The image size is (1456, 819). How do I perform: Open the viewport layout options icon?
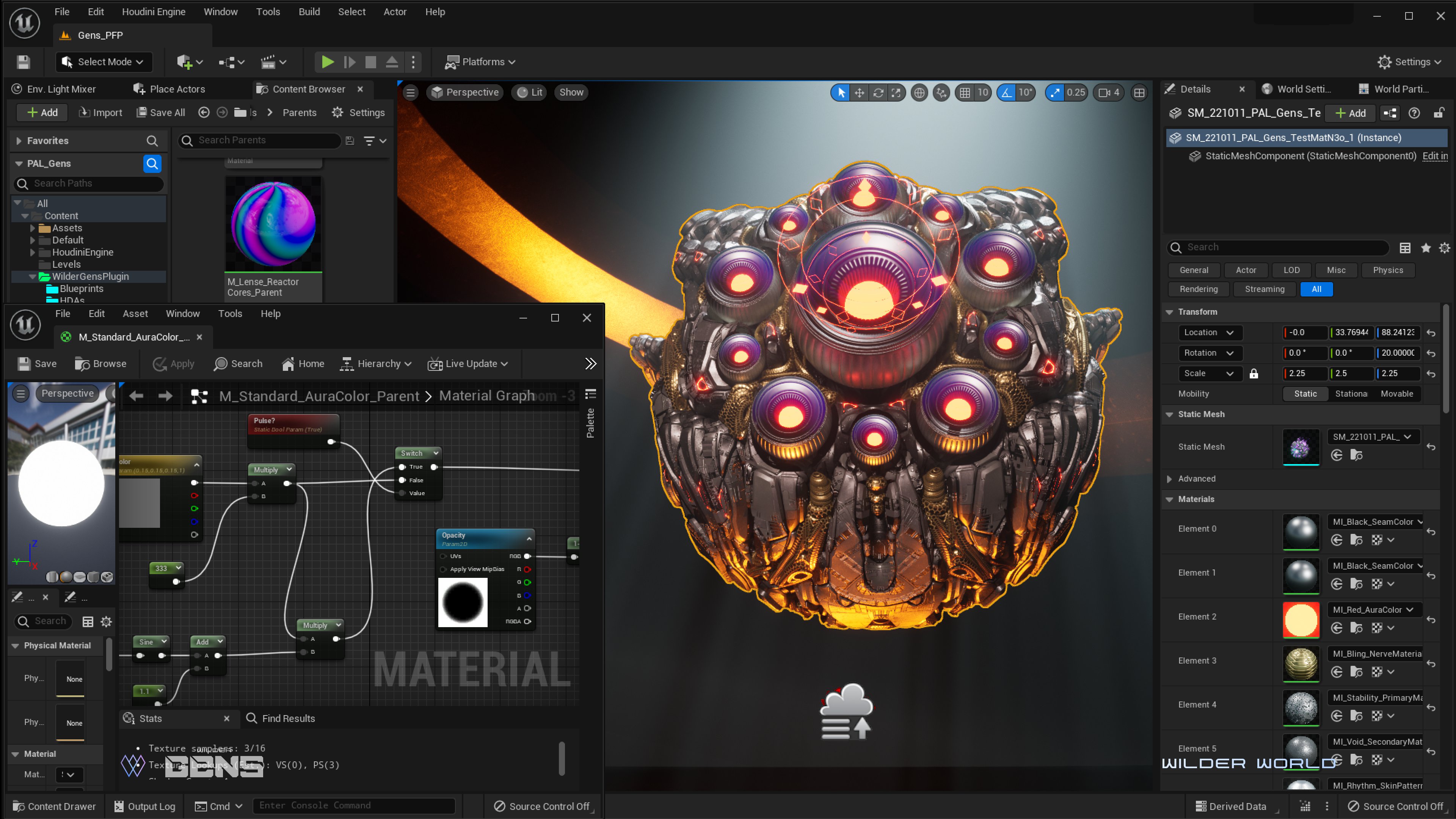1139,93
